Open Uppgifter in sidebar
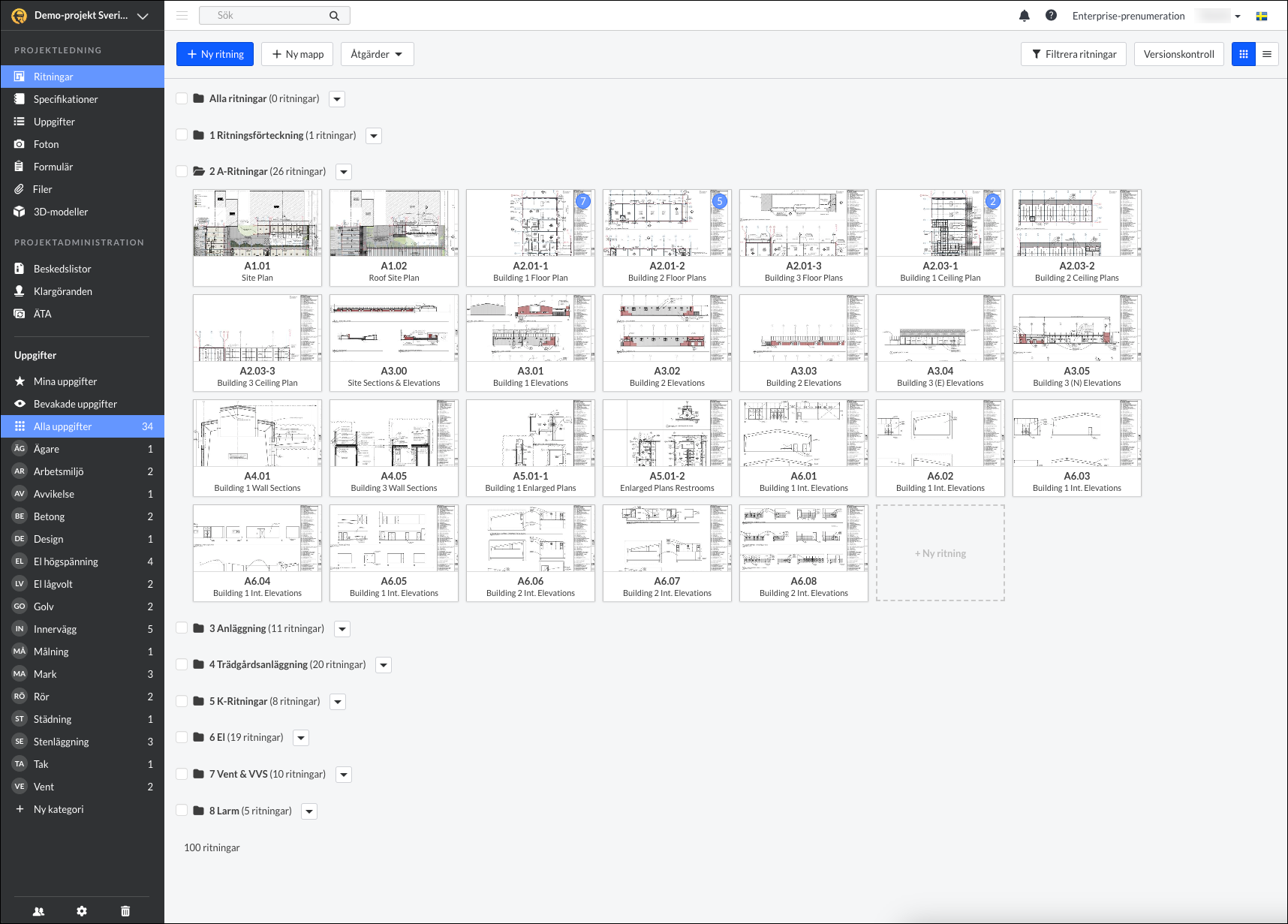 [x=83, y=122]
